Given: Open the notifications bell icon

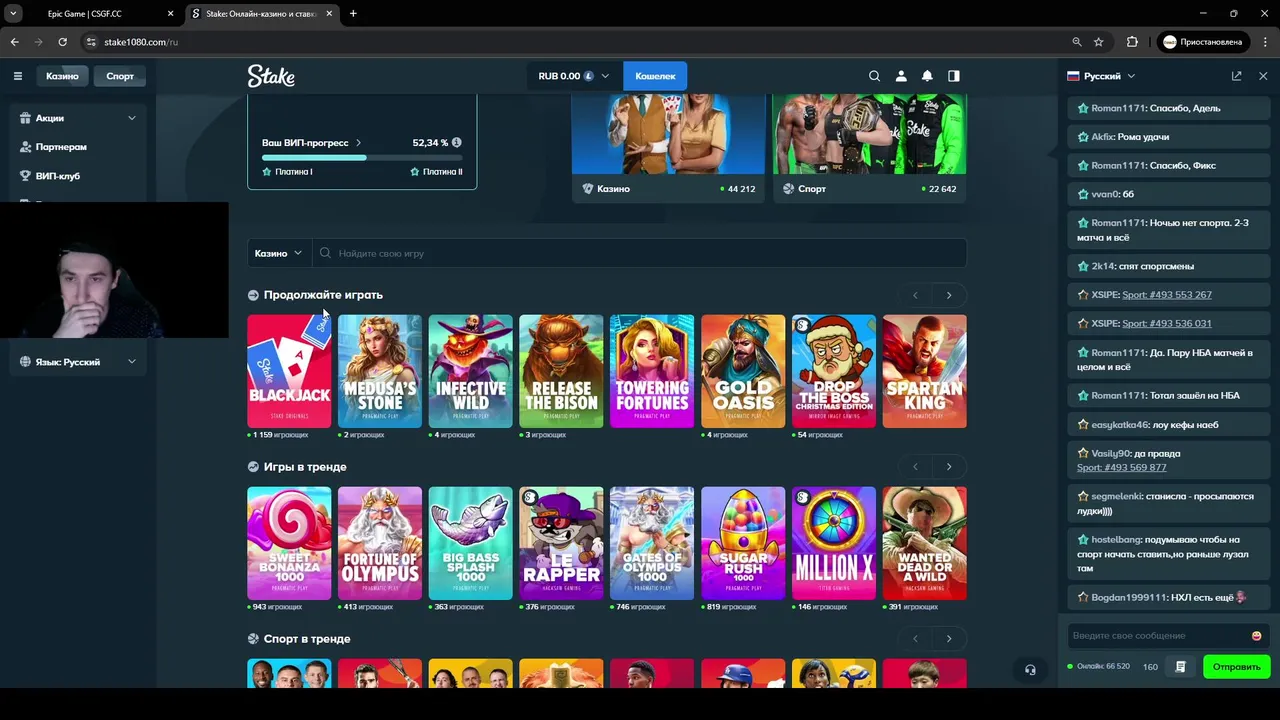Looking at the screenshot, I should 927,76.
